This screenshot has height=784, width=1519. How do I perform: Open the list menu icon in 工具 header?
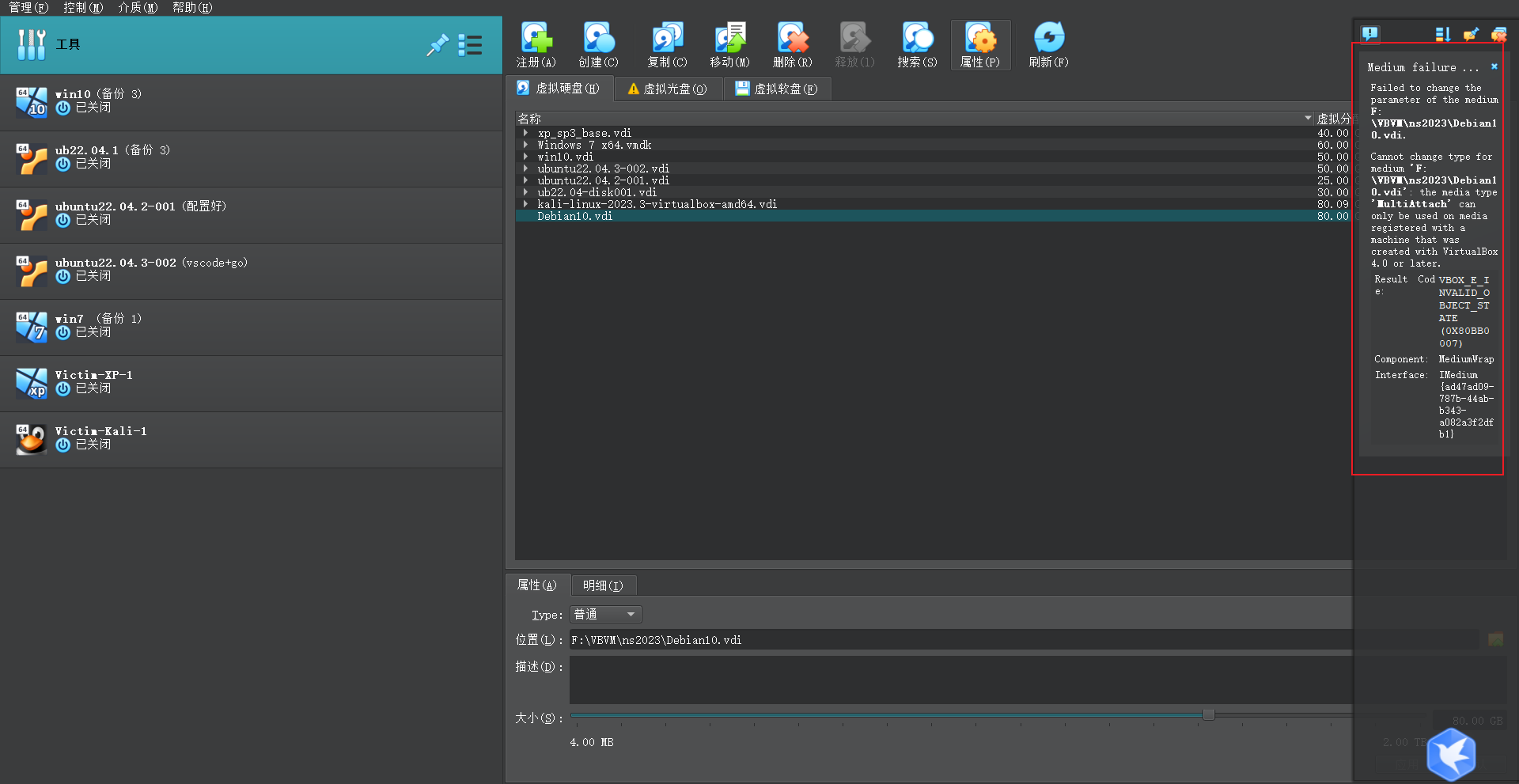pyautogui.click(x=470, y=45)
